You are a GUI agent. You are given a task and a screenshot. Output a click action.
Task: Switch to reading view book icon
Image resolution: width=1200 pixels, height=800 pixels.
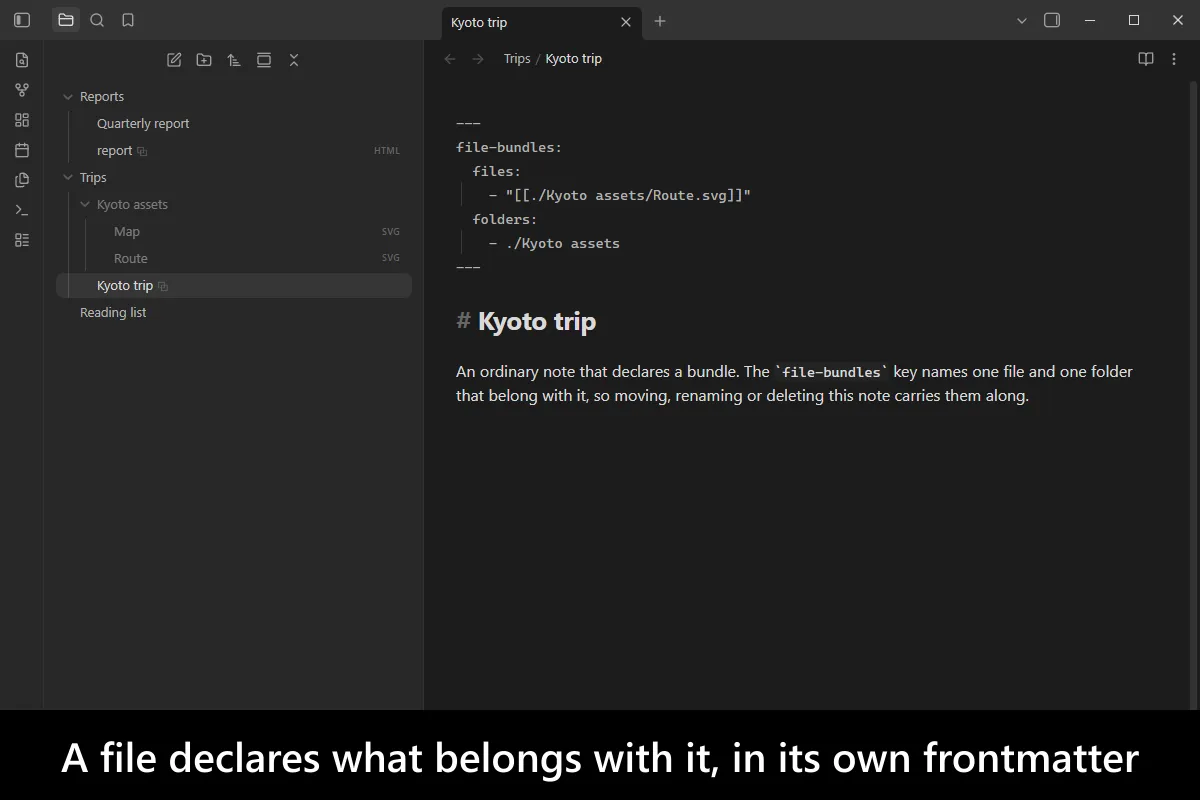(x=1146, y=59)
